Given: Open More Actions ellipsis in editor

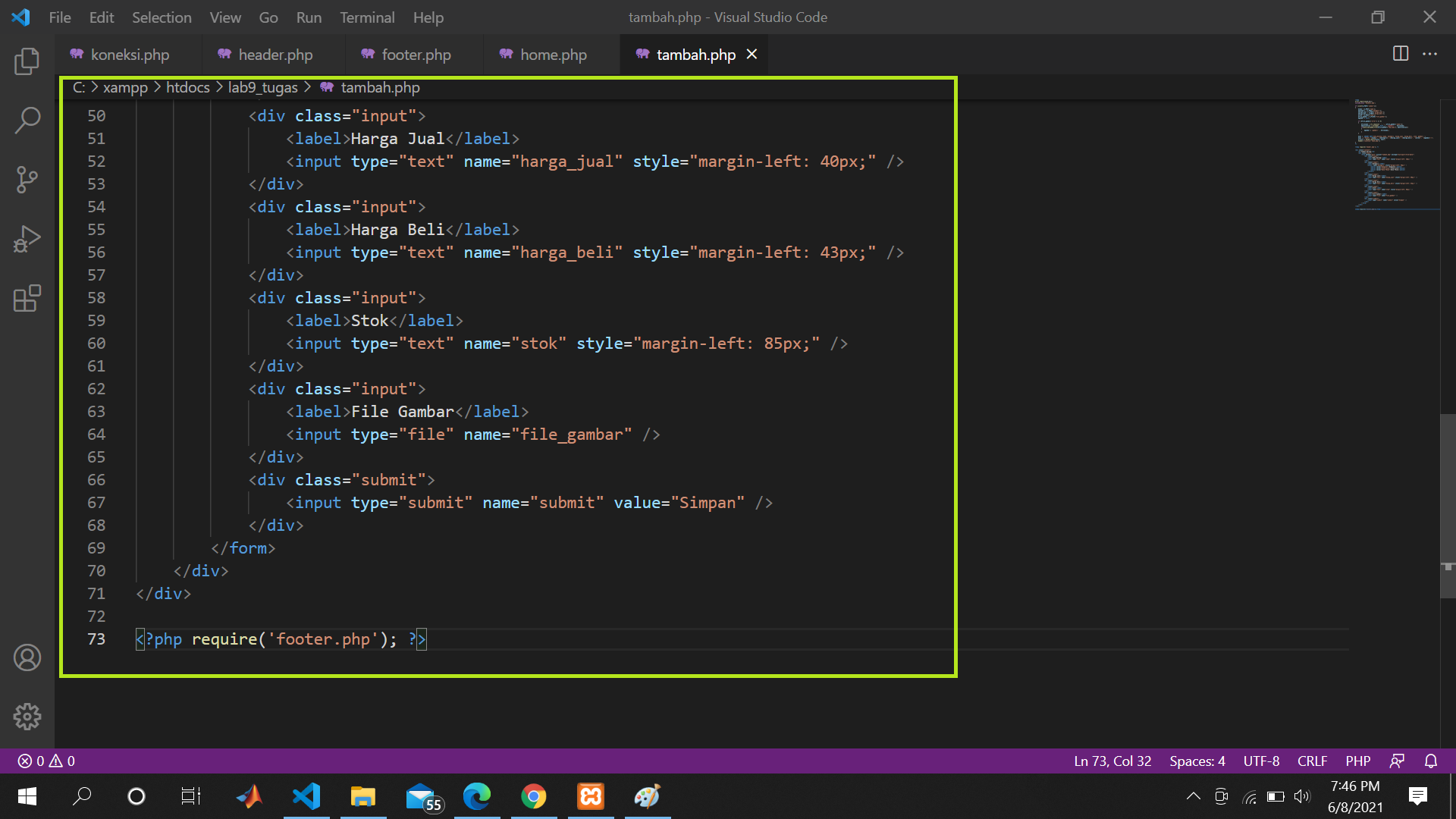Looking at the screenshot, I should 1429,54.
